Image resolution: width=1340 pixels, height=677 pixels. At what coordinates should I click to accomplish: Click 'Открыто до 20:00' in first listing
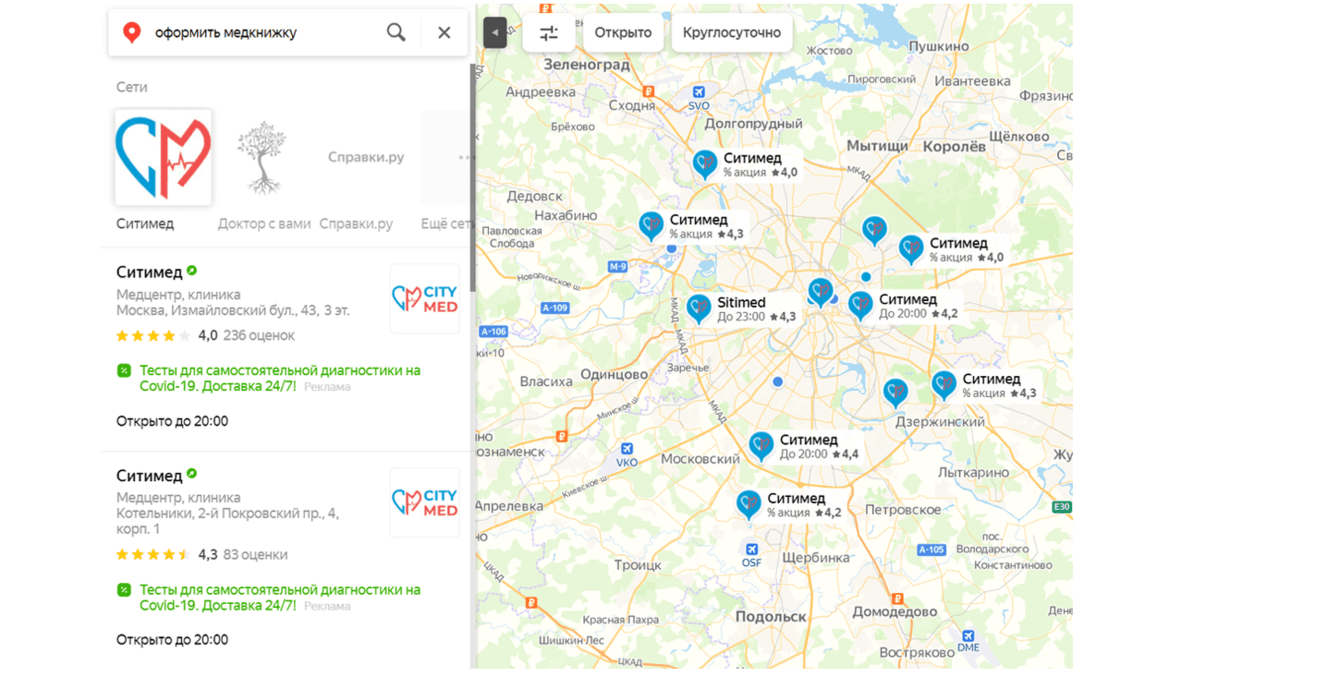click(x=172, y=421)
